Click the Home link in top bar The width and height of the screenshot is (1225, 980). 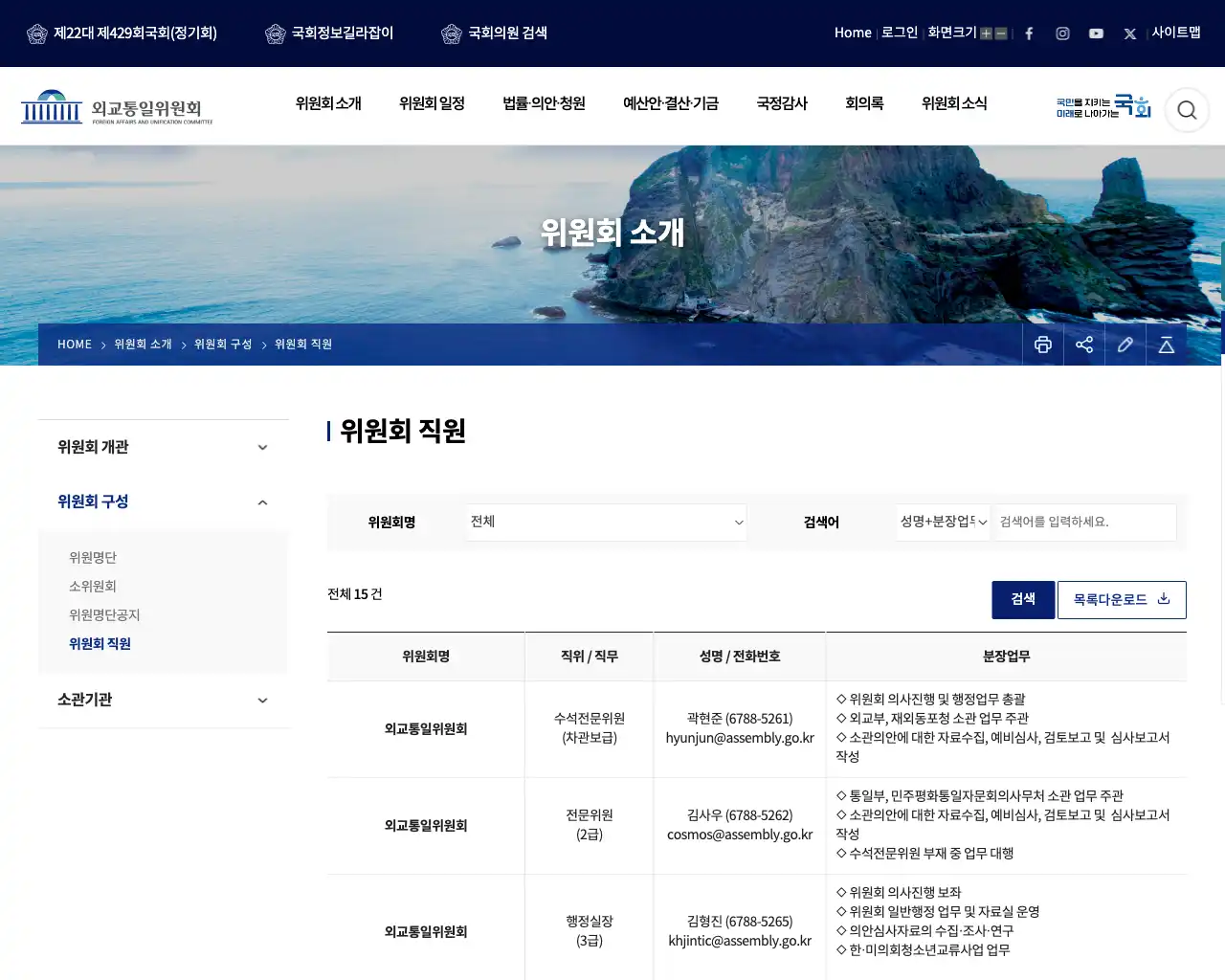coord(853,33)
